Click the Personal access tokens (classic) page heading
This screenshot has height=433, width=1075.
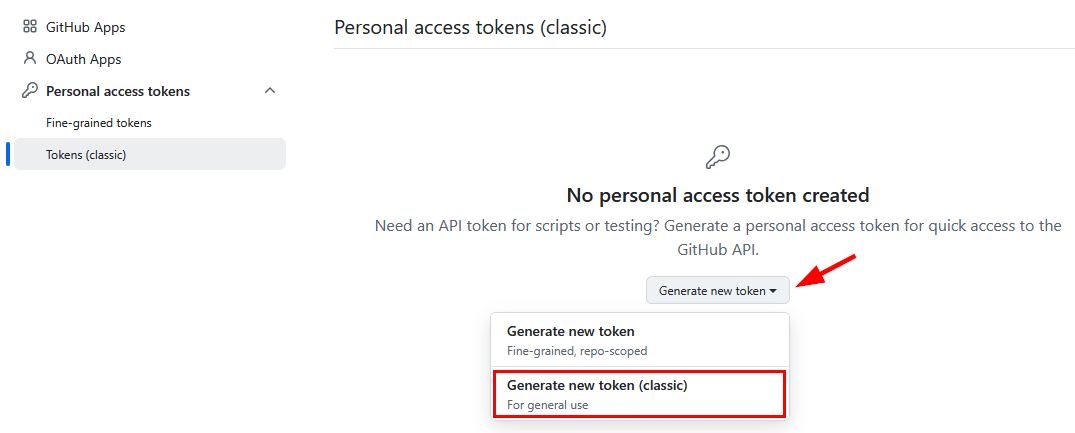click(471, 27)
